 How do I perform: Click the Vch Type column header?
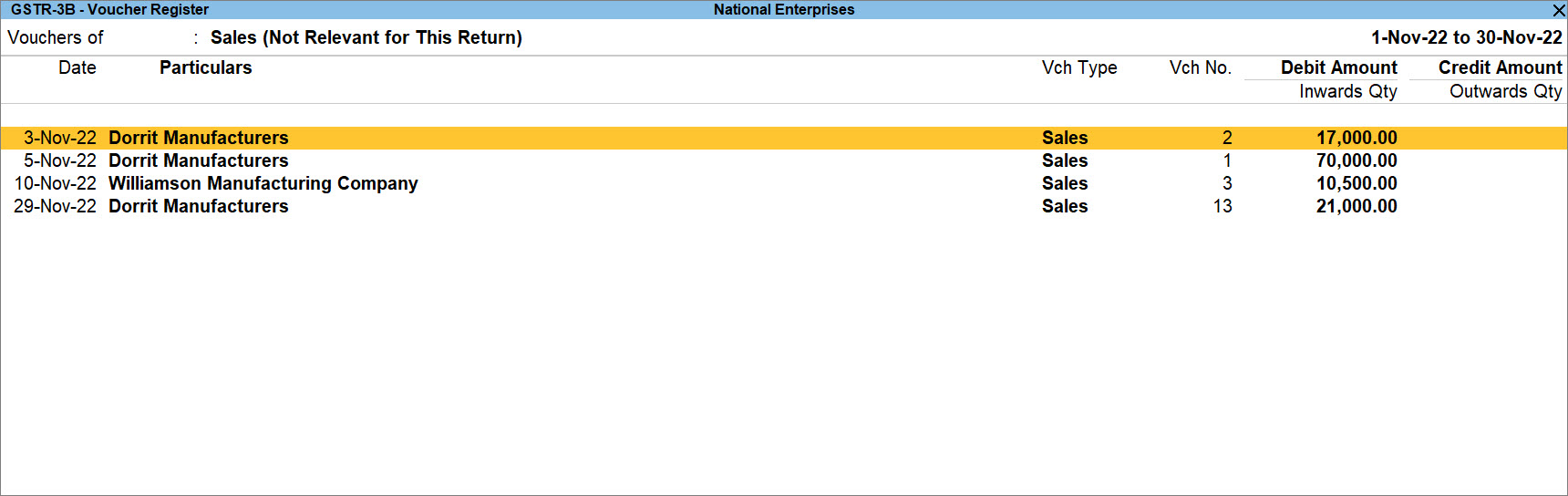point(1079,67)
